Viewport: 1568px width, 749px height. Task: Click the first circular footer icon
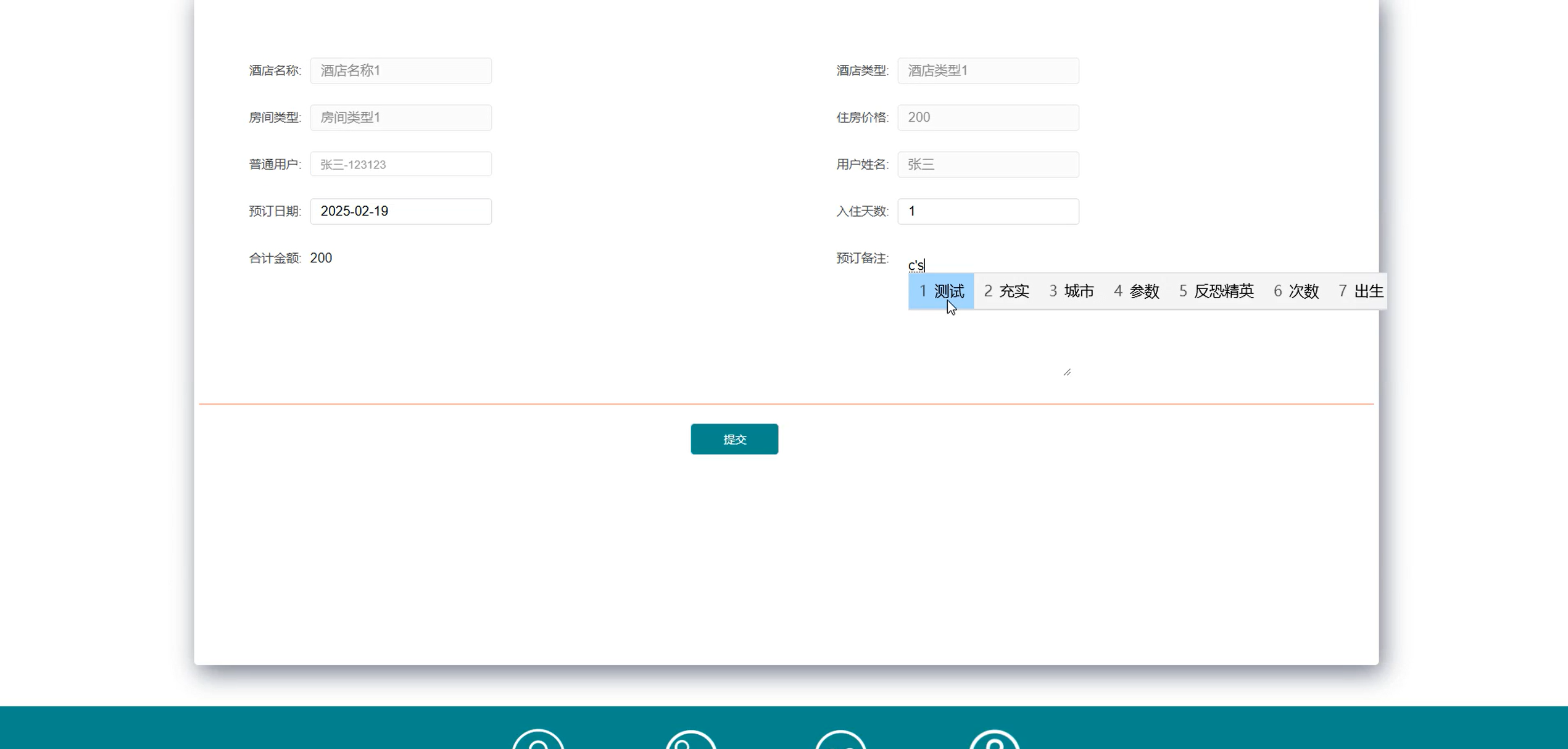point(538,740)
